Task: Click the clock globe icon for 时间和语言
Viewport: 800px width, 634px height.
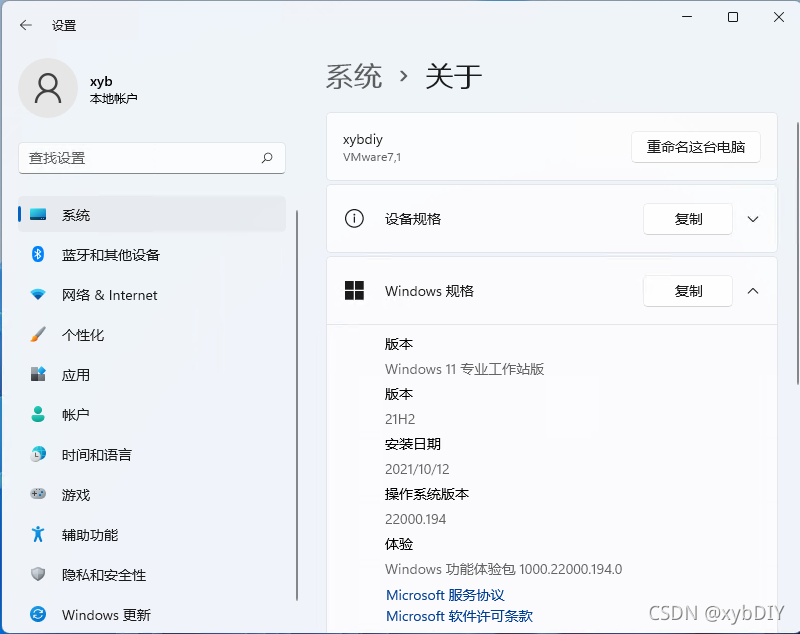Action: point(38,454)
